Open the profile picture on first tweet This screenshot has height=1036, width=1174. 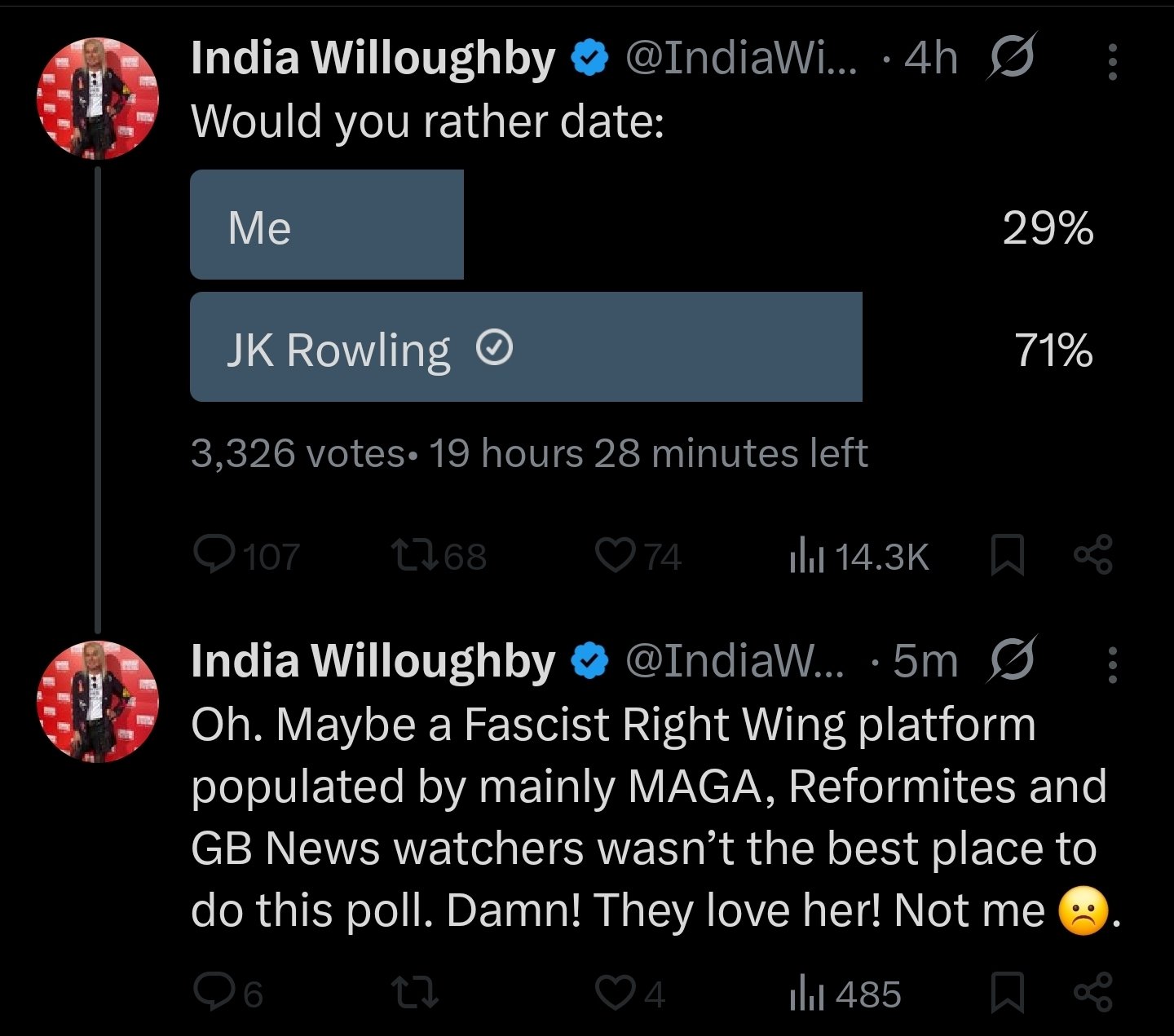[98, 98]
